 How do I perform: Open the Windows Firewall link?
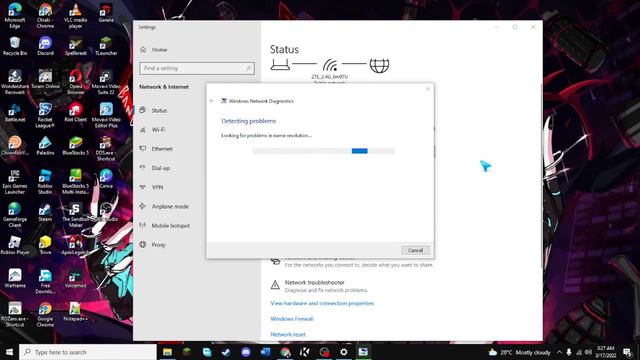(x=292, y=319)
